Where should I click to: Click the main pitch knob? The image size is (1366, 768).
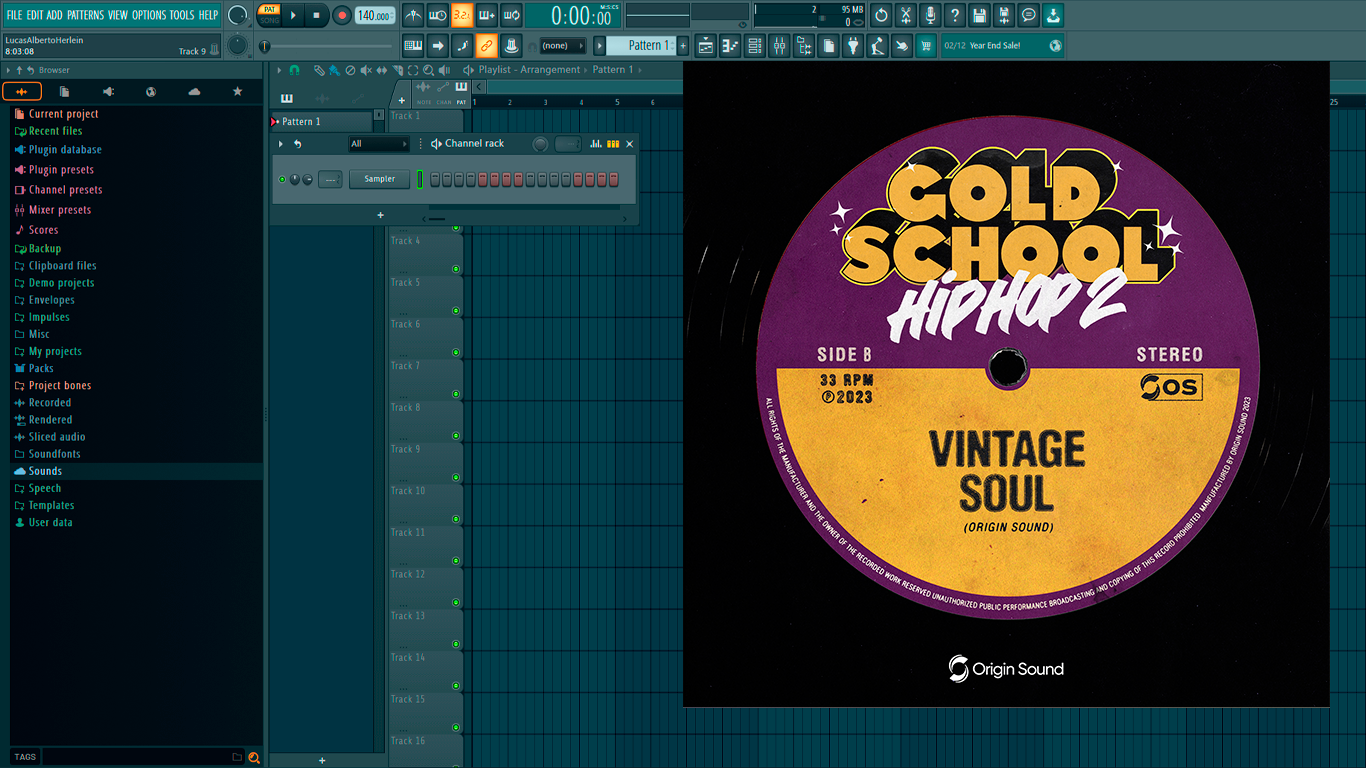(237, 45)
